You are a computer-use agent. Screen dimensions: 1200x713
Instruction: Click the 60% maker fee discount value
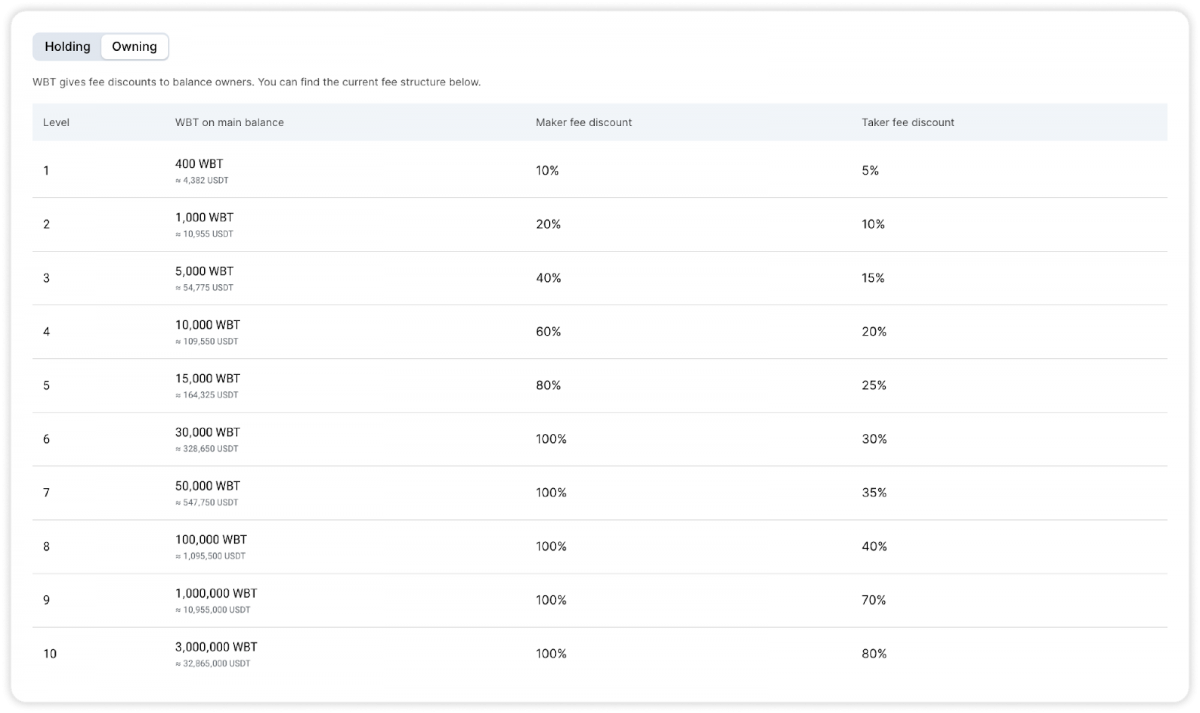[548, 331]
